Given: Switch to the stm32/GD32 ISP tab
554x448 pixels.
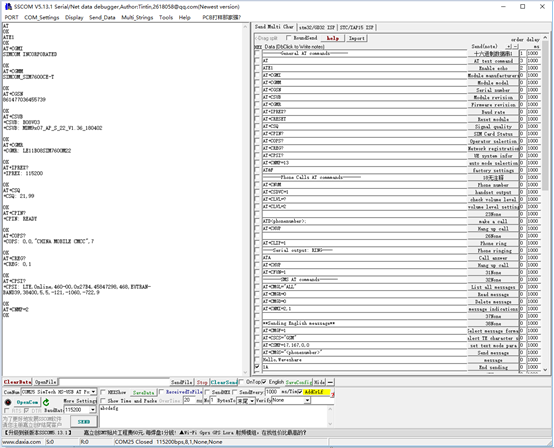Looking at the screenshot, I should (x=317, y=27).
